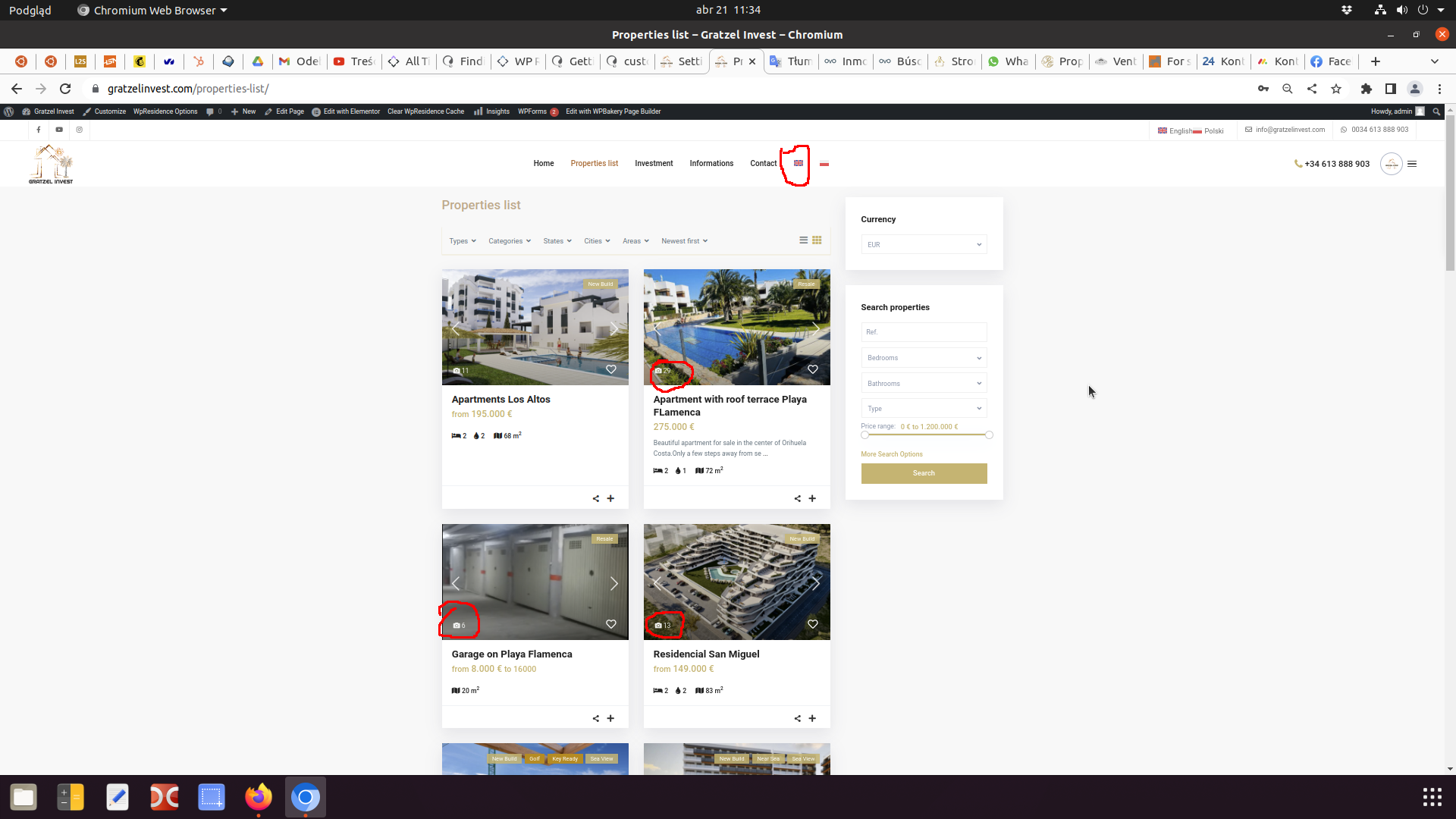Screen dimensions: 1456x819
Task: Click More Search Options link
Action: pos(892,454)
